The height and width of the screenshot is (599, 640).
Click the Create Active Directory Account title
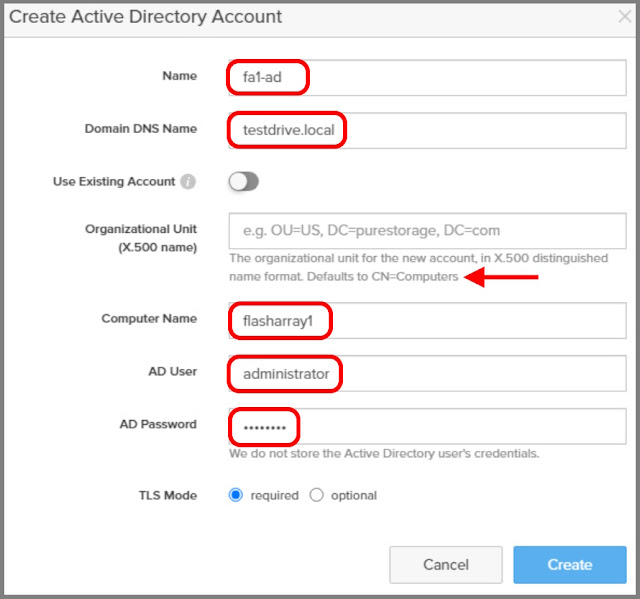145,17
